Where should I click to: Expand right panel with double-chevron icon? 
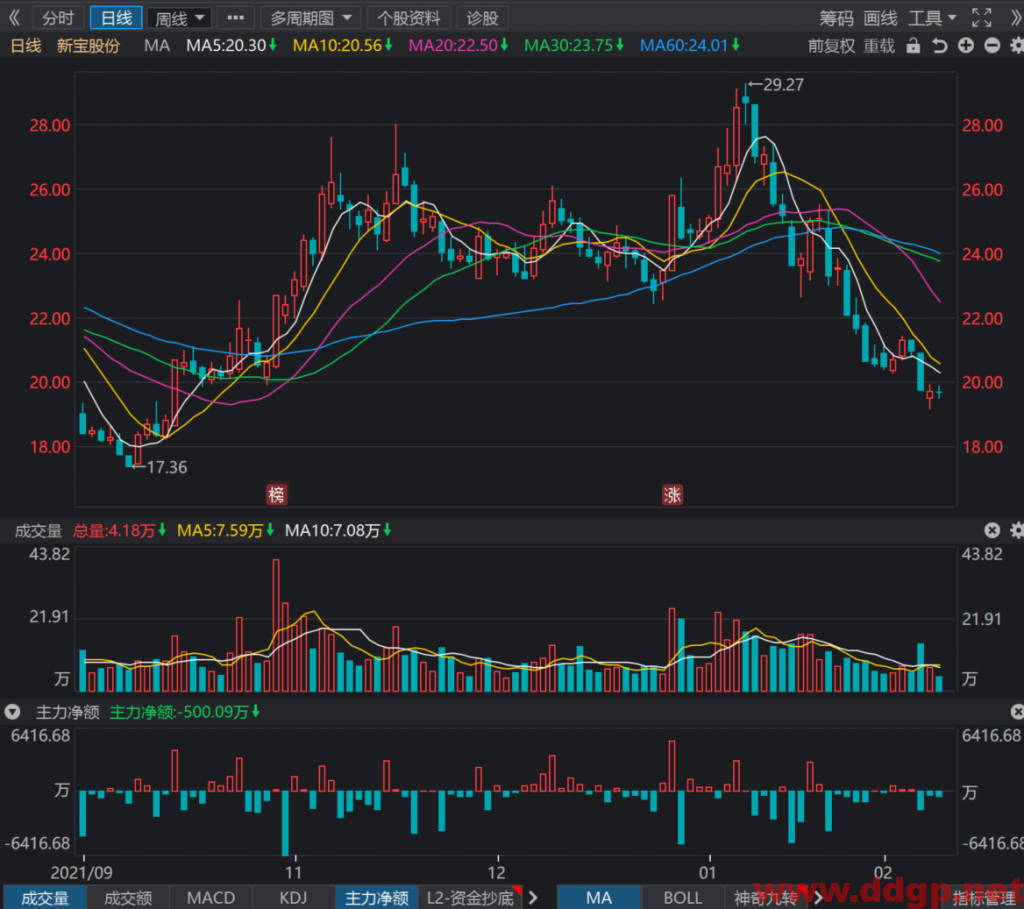tap(1017, 18)
